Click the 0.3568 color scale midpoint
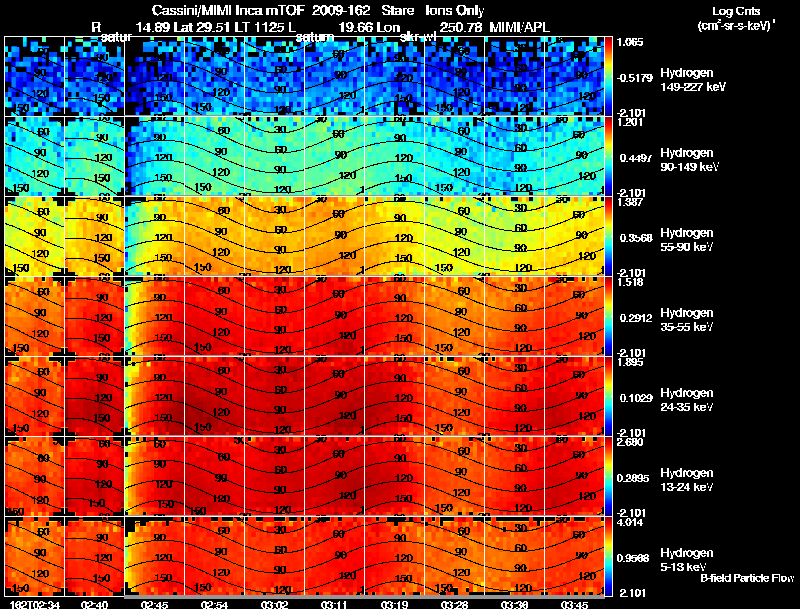 click(636, 238)
